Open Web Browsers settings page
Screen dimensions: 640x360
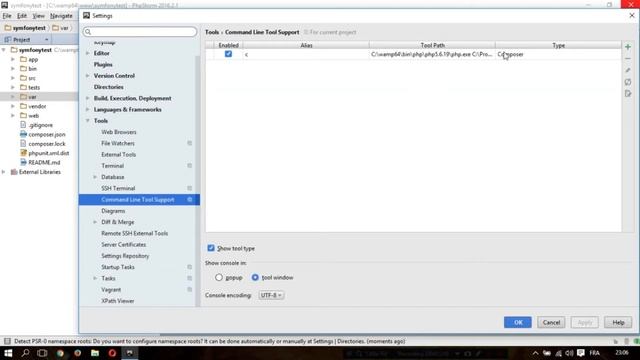tap(119, 132)
